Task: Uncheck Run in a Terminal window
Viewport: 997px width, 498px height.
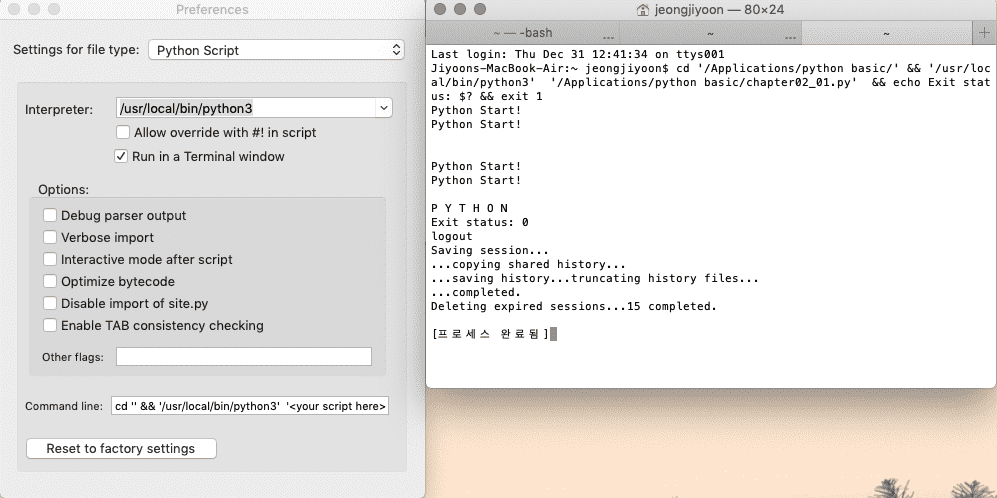Action: tap(123, 156)
